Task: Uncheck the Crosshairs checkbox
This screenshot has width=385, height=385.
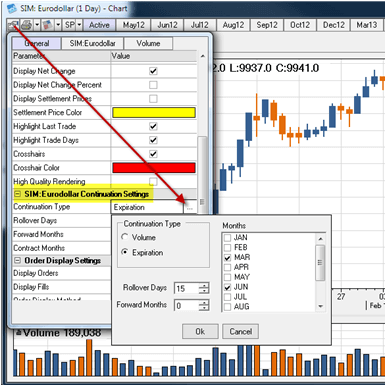Action: [153, 154]
